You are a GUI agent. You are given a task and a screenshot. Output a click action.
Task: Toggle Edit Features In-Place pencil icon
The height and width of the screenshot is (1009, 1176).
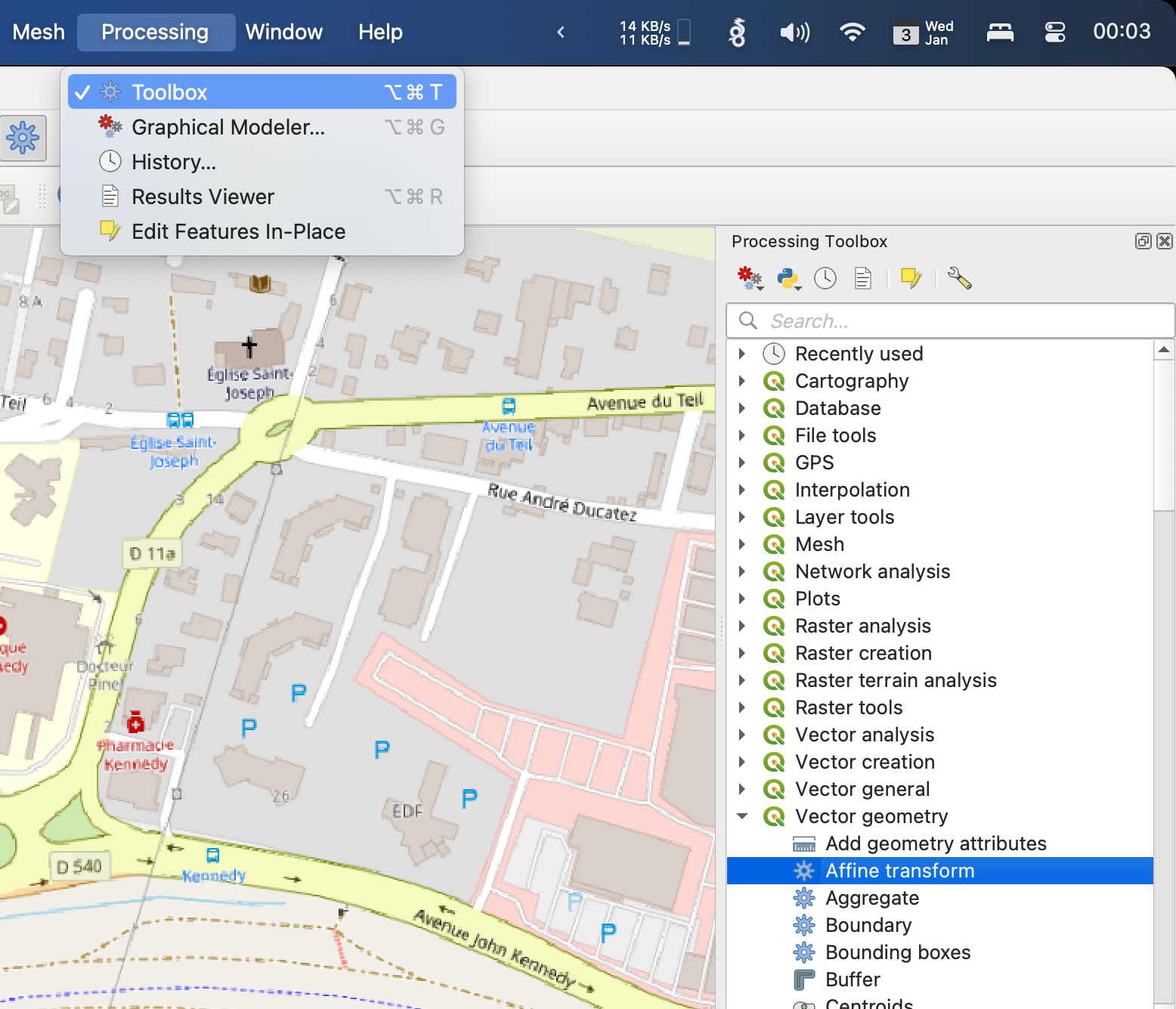[x=911, y=278]
